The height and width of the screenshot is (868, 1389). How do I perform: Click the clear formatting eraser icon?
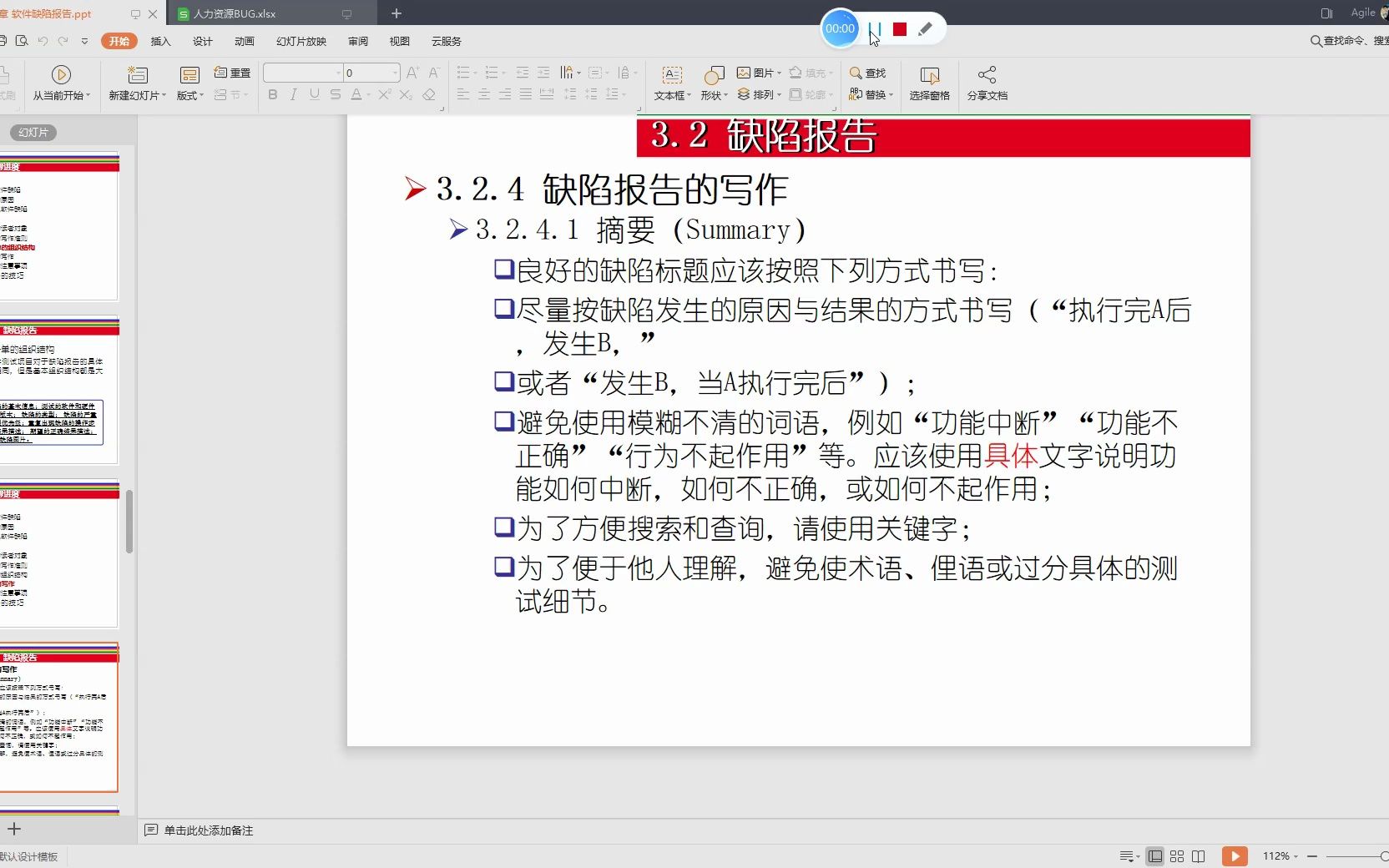tap(429, 95)
